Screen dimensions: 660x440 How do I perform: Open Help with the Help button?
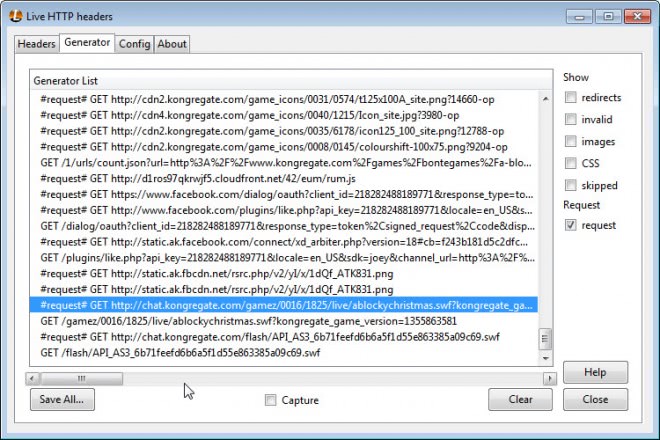(595, 372)
